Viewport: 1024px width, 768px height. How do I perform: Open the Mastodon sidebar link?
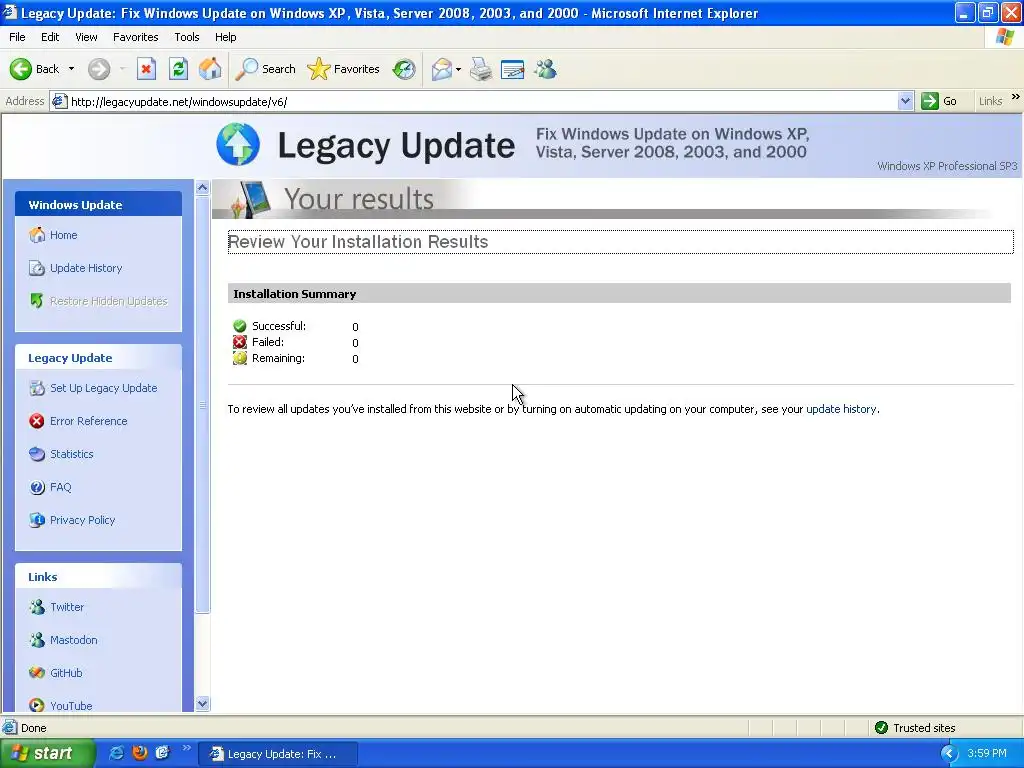73,640
